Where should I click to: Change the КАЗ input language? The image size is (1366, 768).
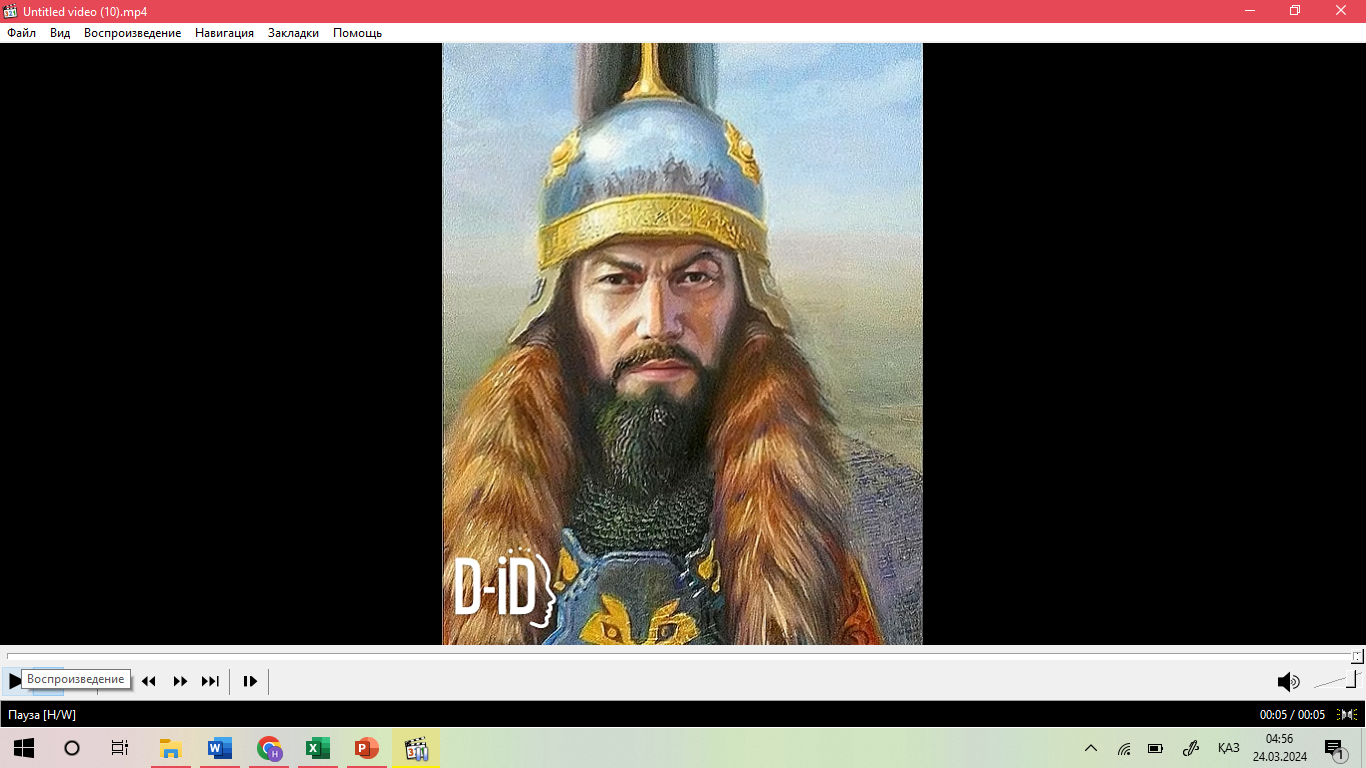[1228, 748]
